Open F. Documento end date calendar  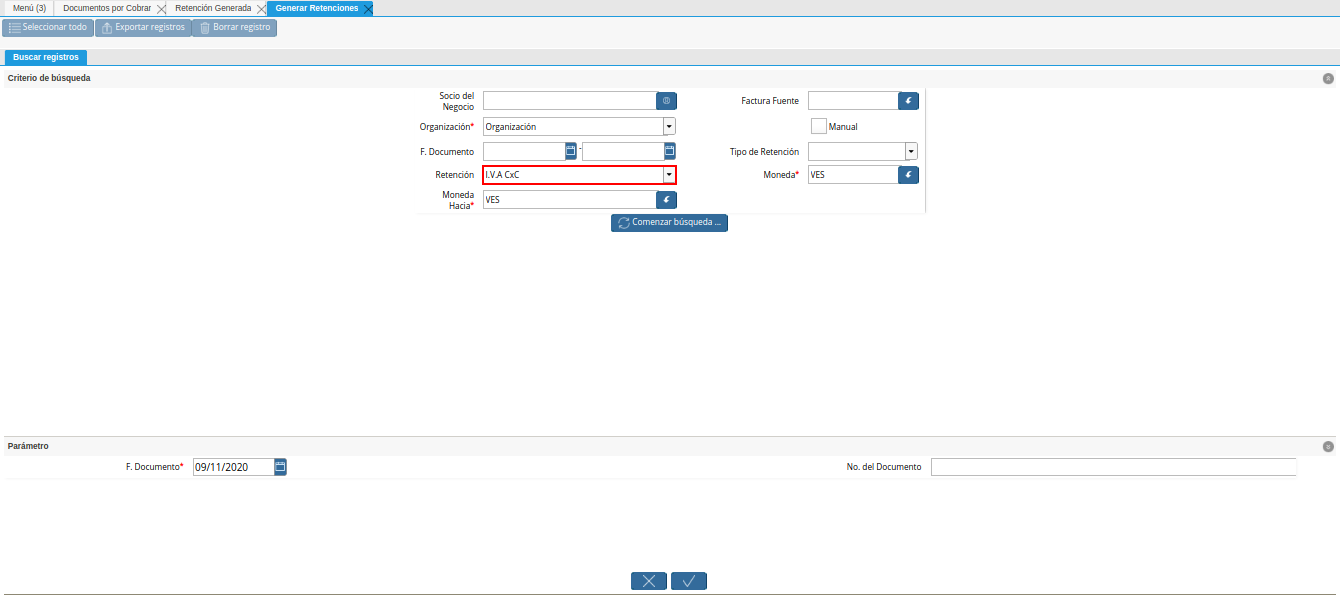(x=670, y=151)
